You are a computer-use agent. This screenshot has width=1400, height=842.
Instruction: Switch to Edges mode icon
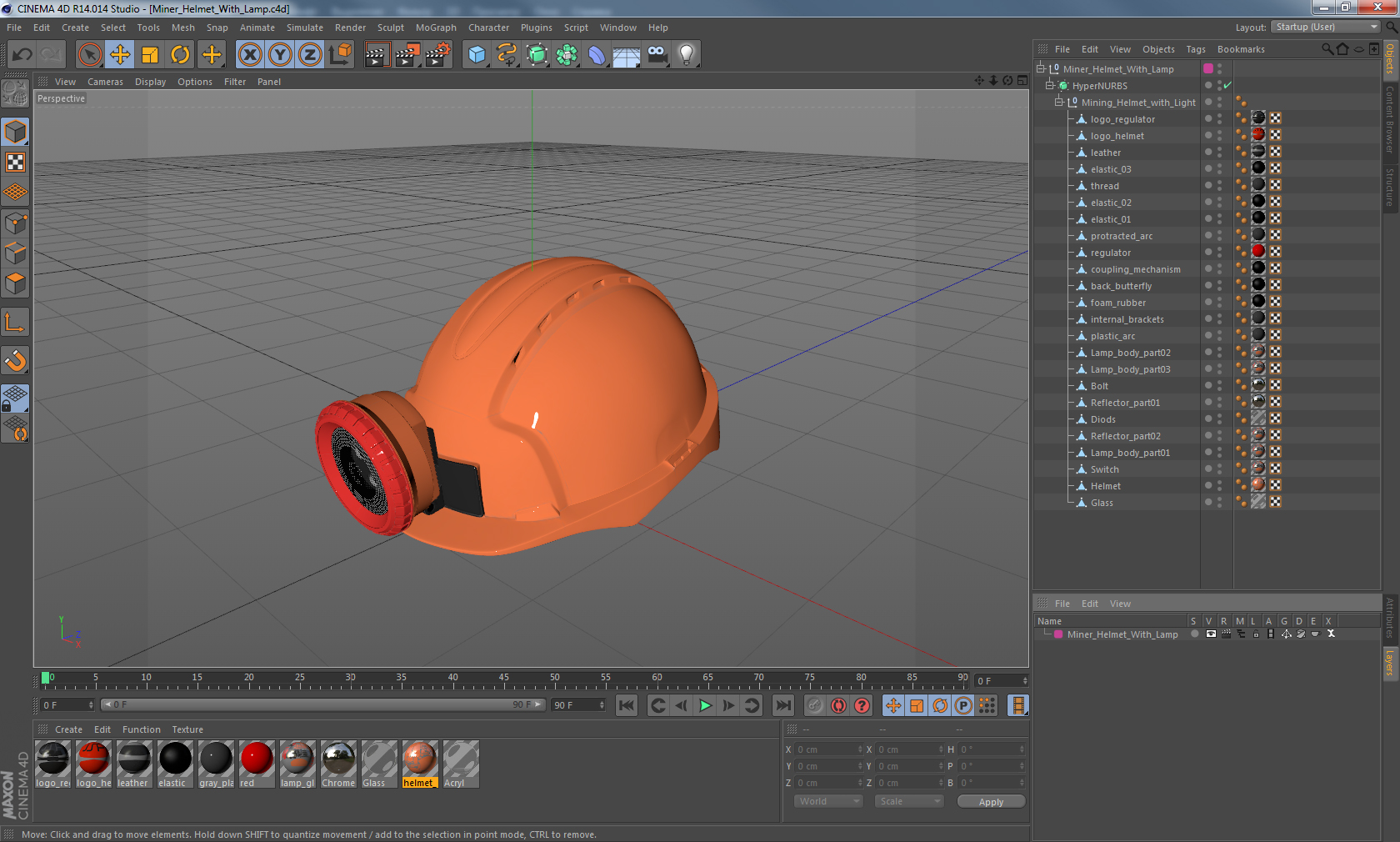tap(15, 253)
